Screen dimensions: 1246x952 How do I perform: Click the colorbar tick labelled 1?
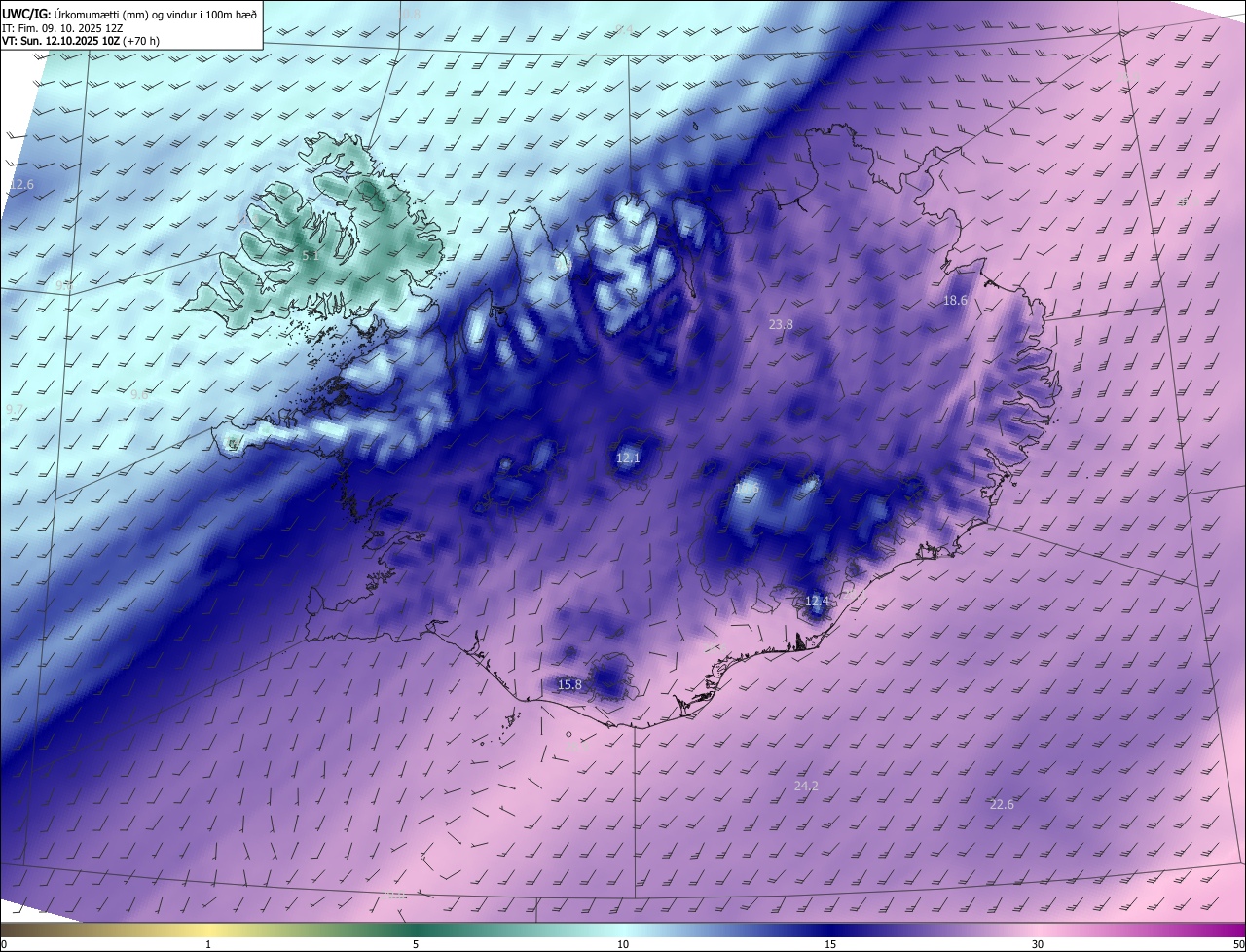point(208,944)
